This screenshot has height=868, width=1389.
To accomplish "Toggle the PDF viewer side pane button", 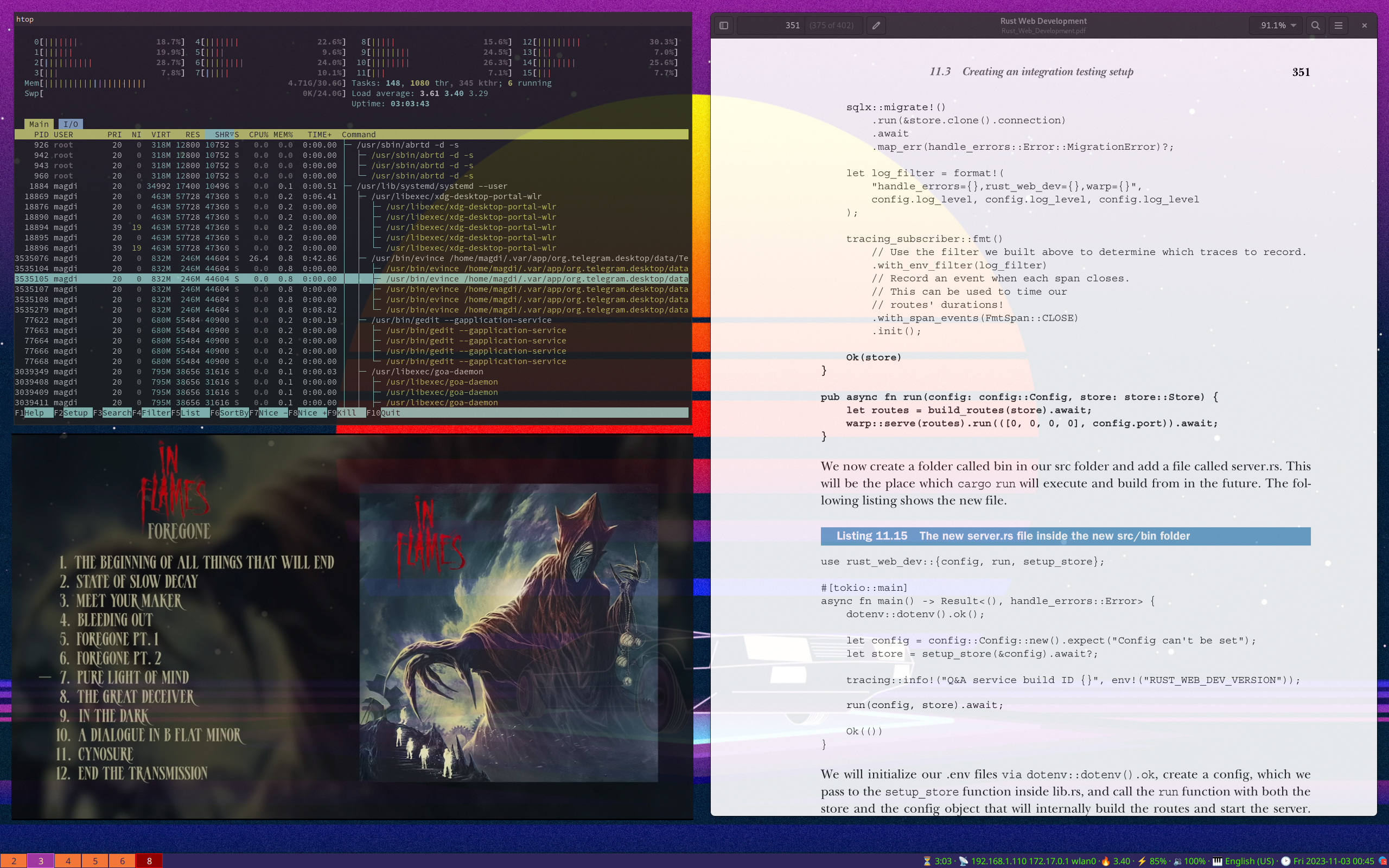I will (x=724, y=25).
